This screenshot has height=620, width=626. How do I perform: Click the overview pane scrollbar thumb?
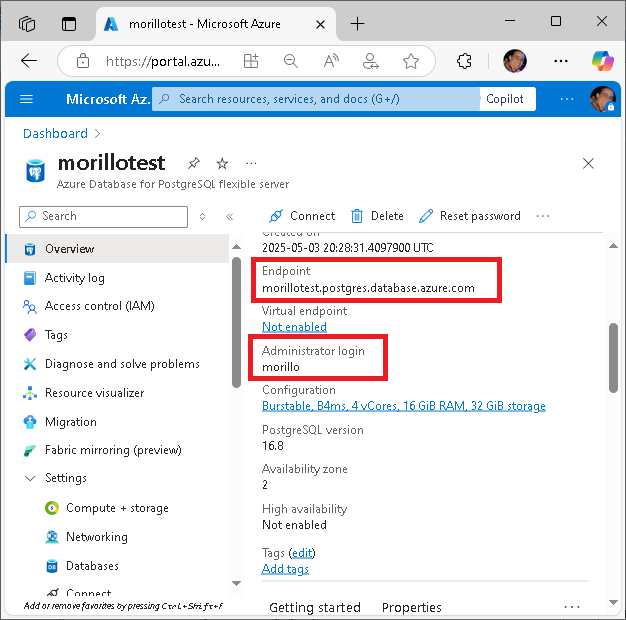(x=613, y=358)
